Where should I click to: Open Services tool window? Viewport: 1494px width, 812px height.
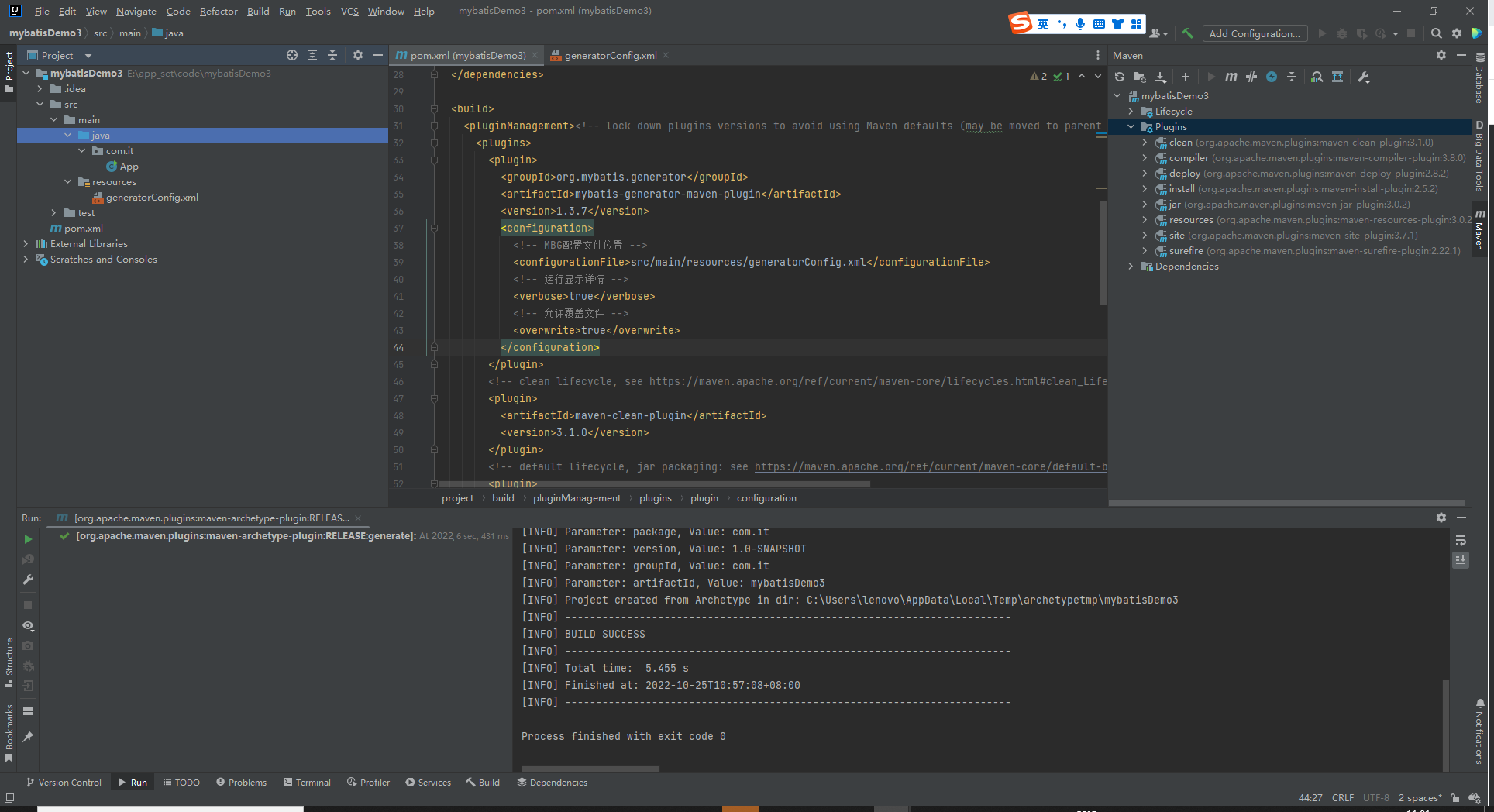tap(428, 783)
